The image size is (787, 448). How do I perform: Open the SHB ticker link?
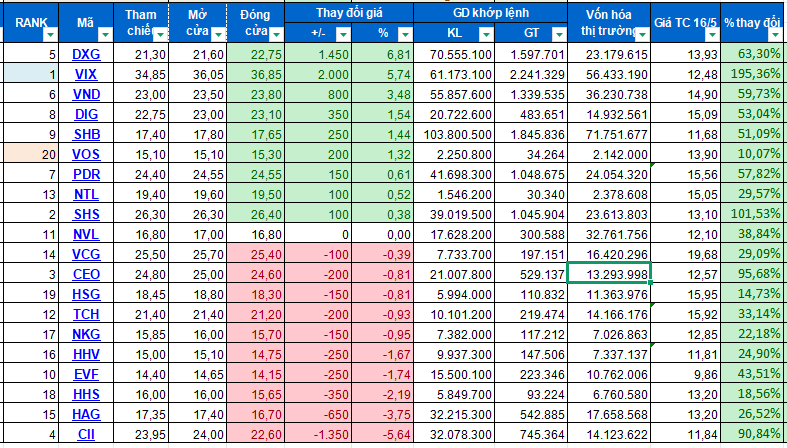click(86, 134)
